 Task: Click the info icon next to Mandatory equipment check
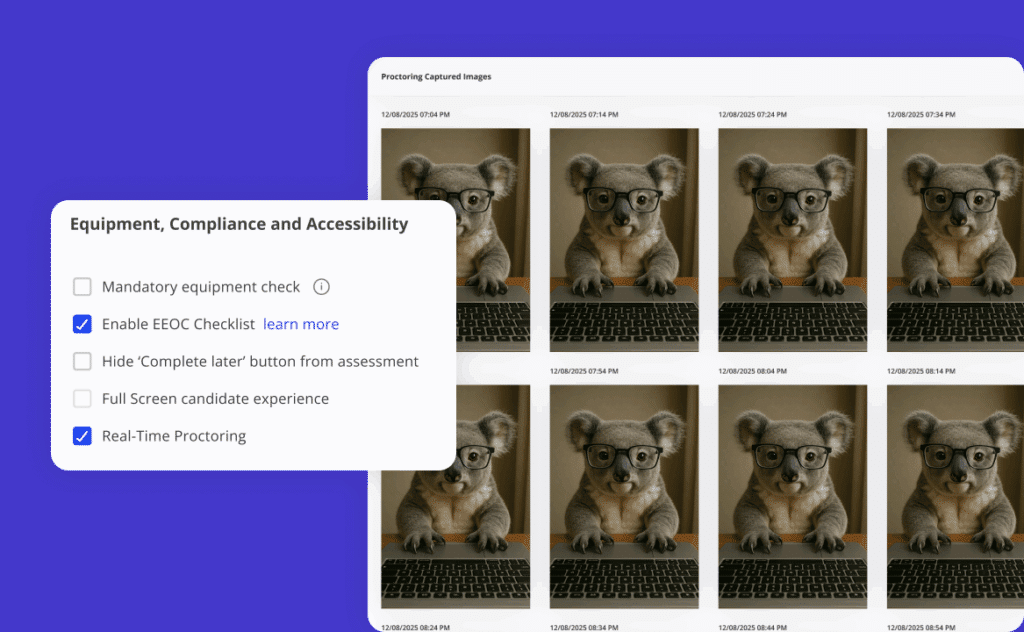point(321,287)
